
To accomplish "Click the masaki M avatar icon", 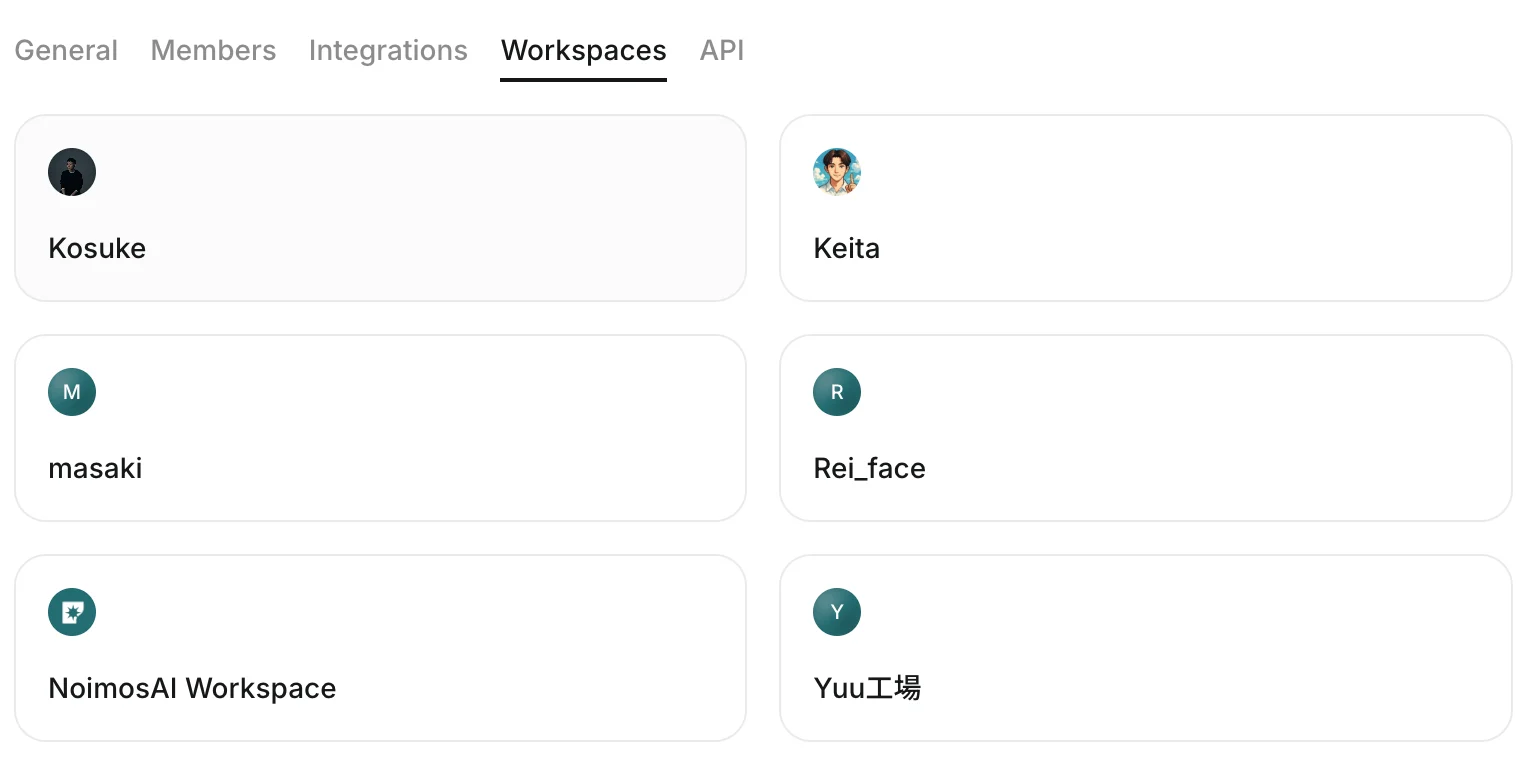I will coord(72,392).
